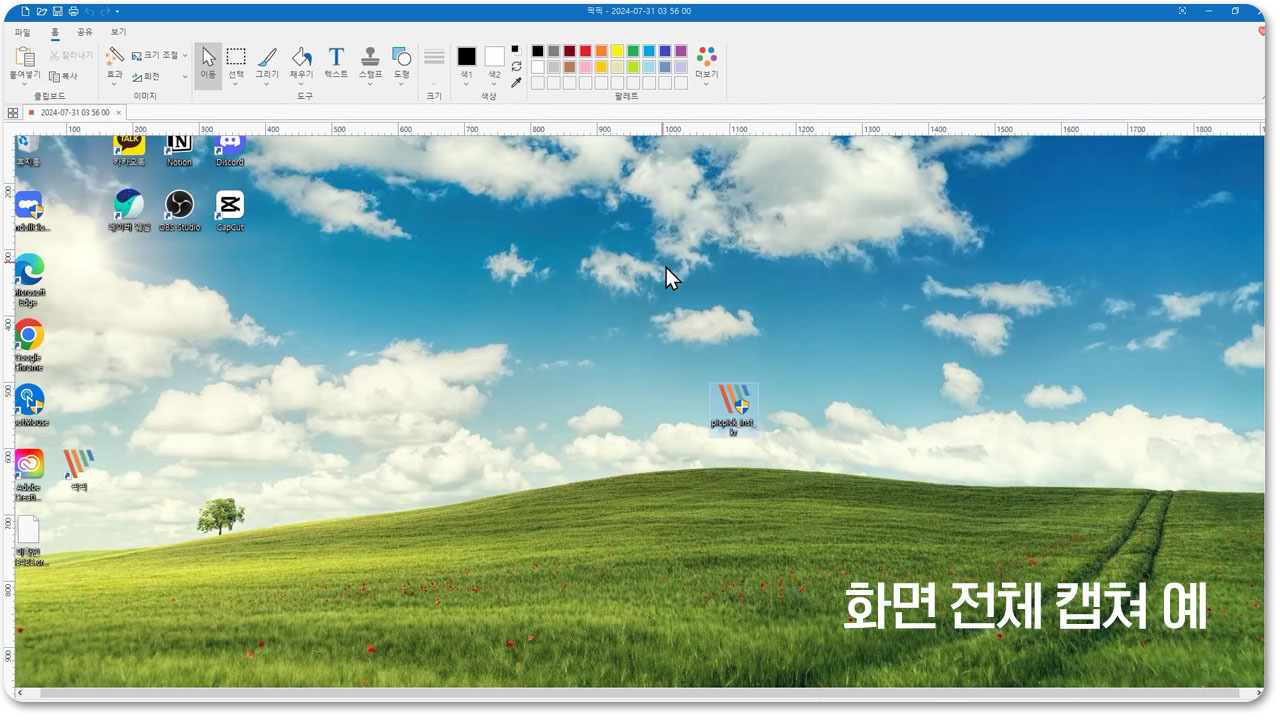
Task: Choose the green palette swatch
Action: pyautogui.click(x=633, y=51)
